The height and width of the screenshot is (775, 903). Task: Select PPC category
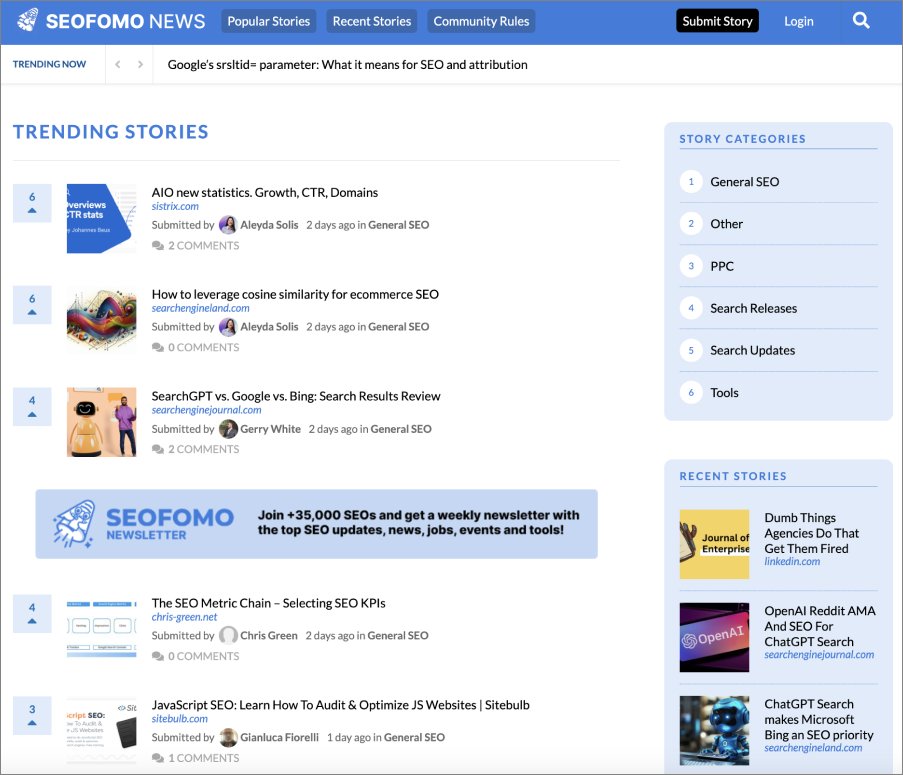[x=722, y=266]
